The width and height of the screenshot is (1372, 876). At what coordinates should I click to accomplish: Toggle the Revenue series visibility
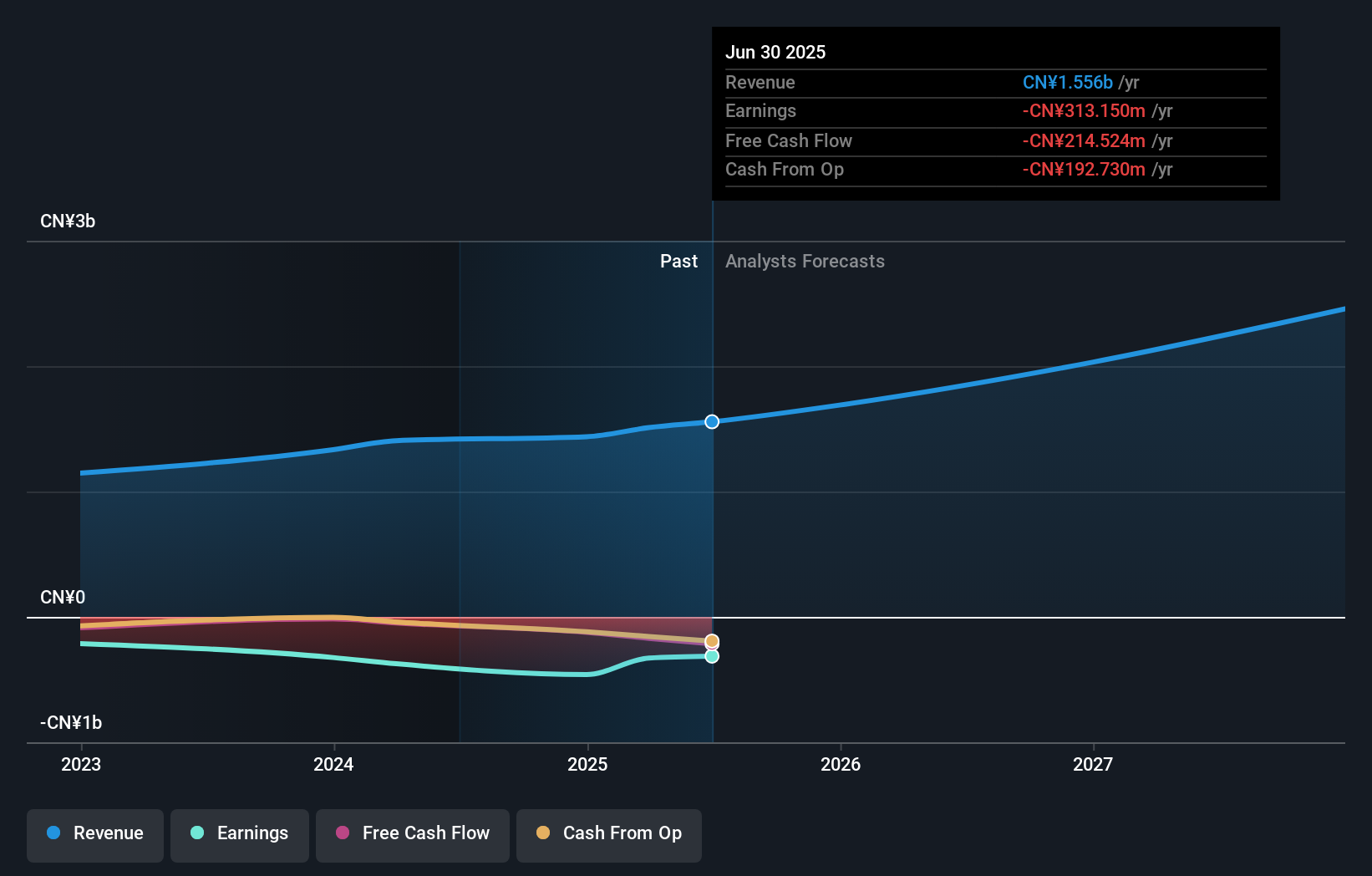(x=94, y=833)
